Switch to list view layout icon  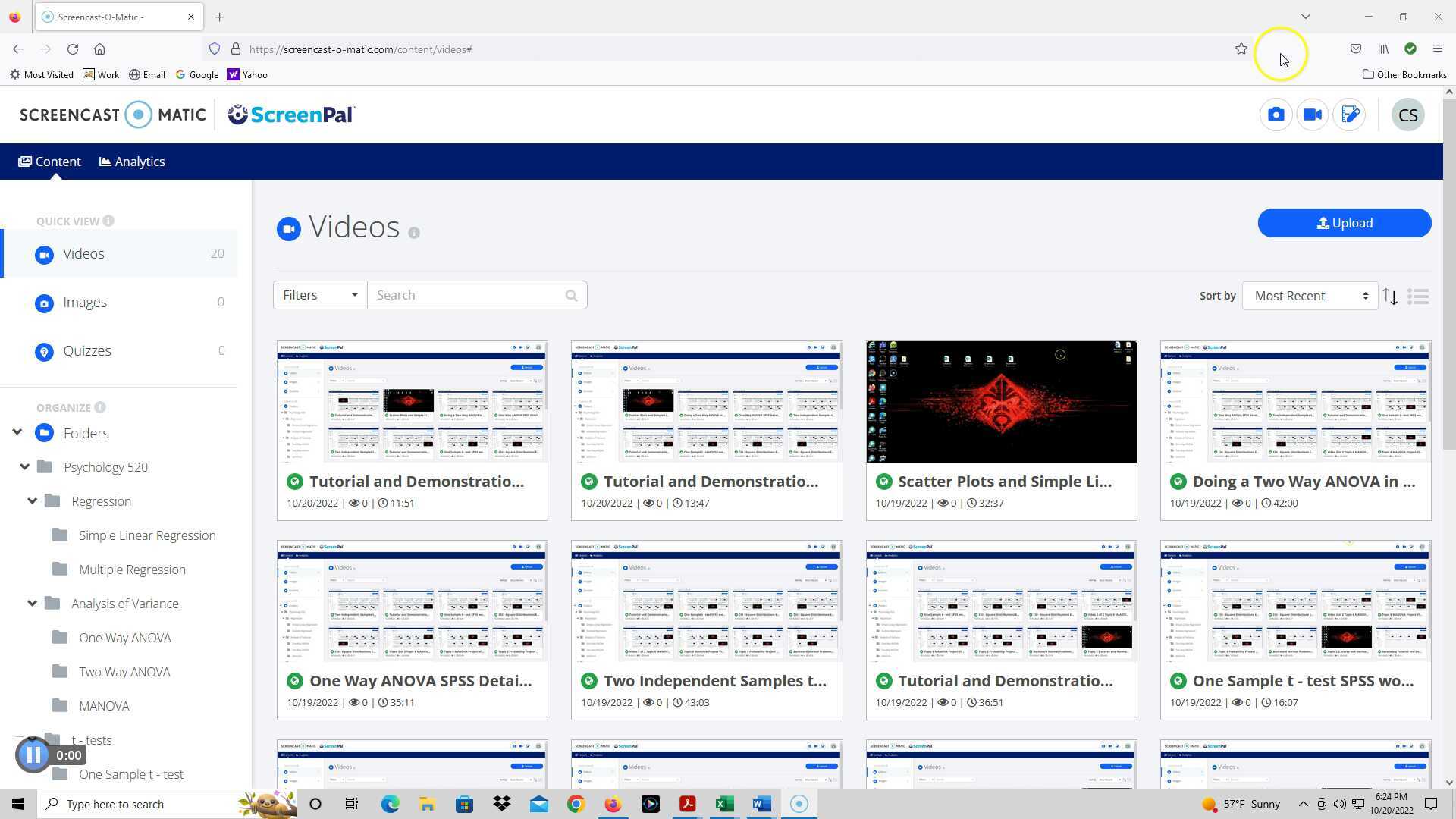tap(1417, 297)
